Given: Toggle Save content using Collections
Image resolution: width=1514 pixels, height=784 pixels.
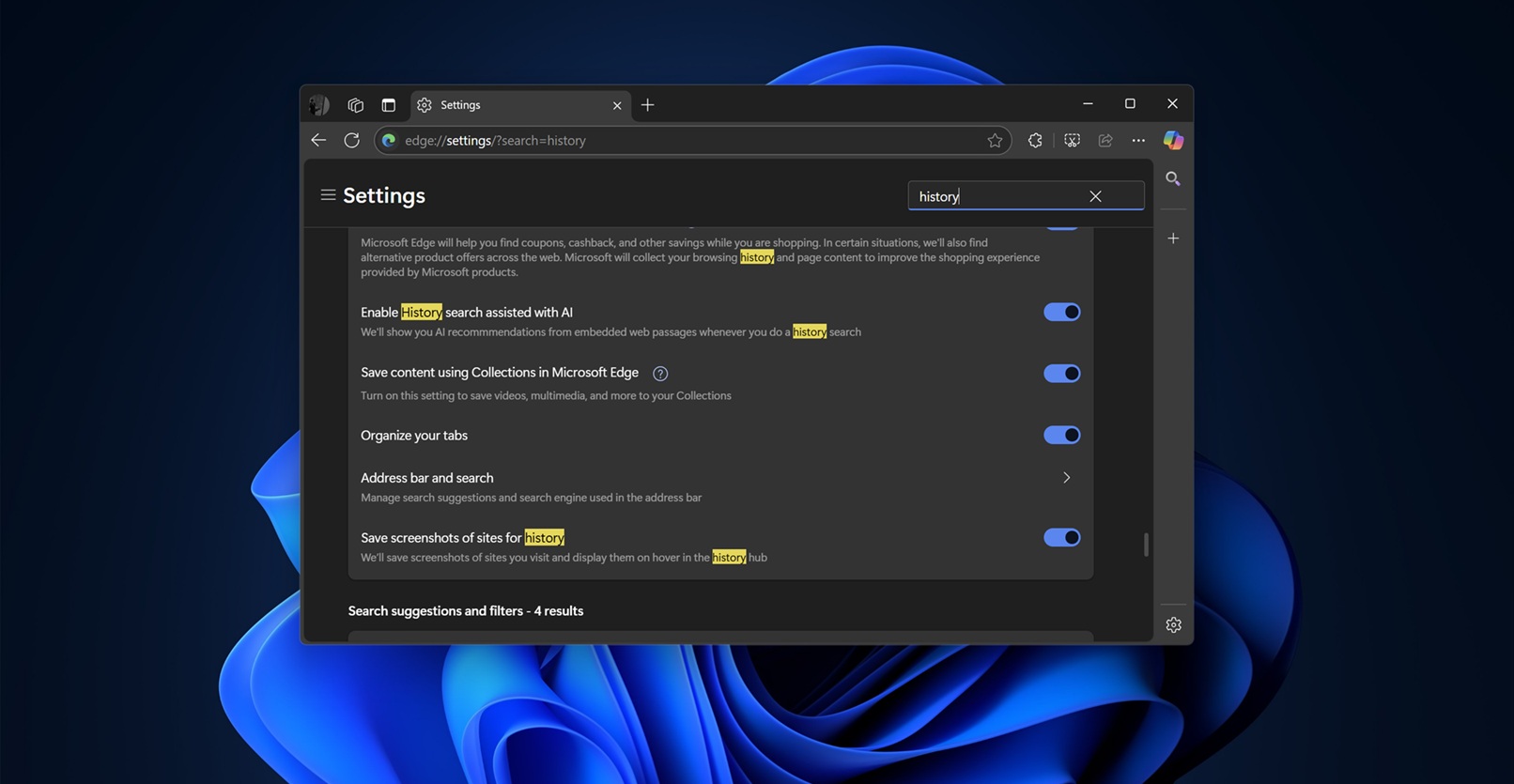Looking at the screenshot, I should coord(1062,374).
